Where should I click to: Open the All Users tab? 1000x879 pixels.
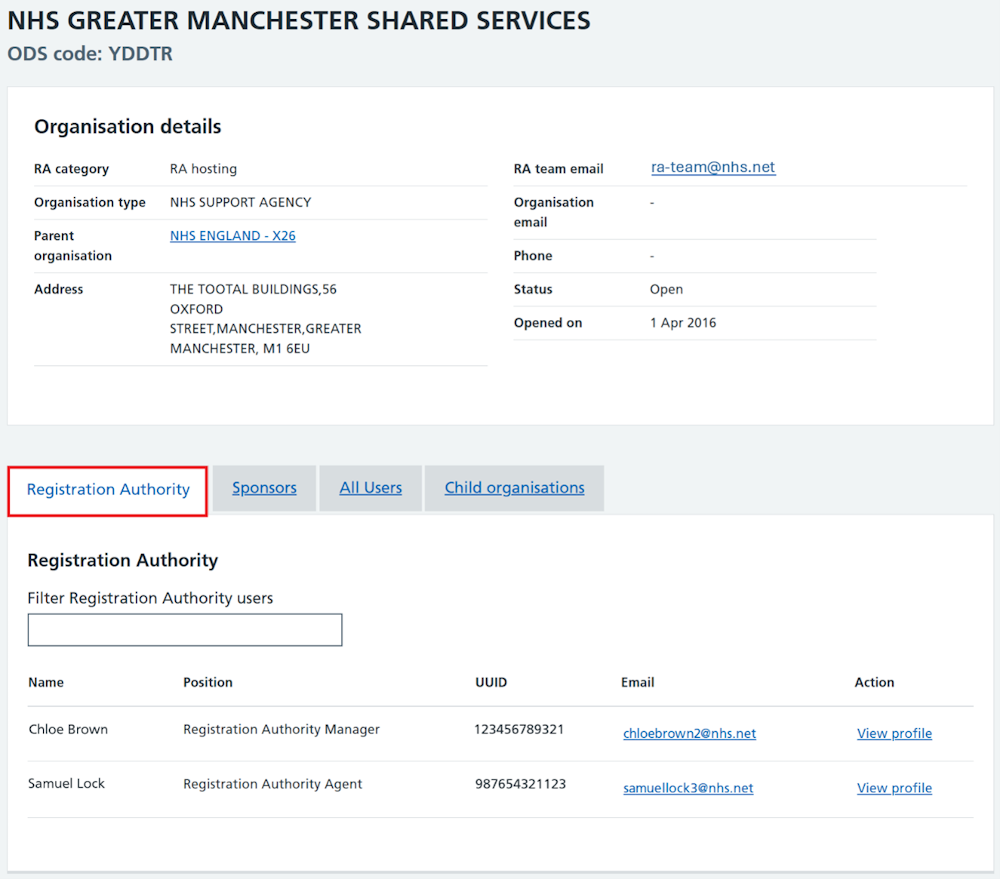[371, 488]
